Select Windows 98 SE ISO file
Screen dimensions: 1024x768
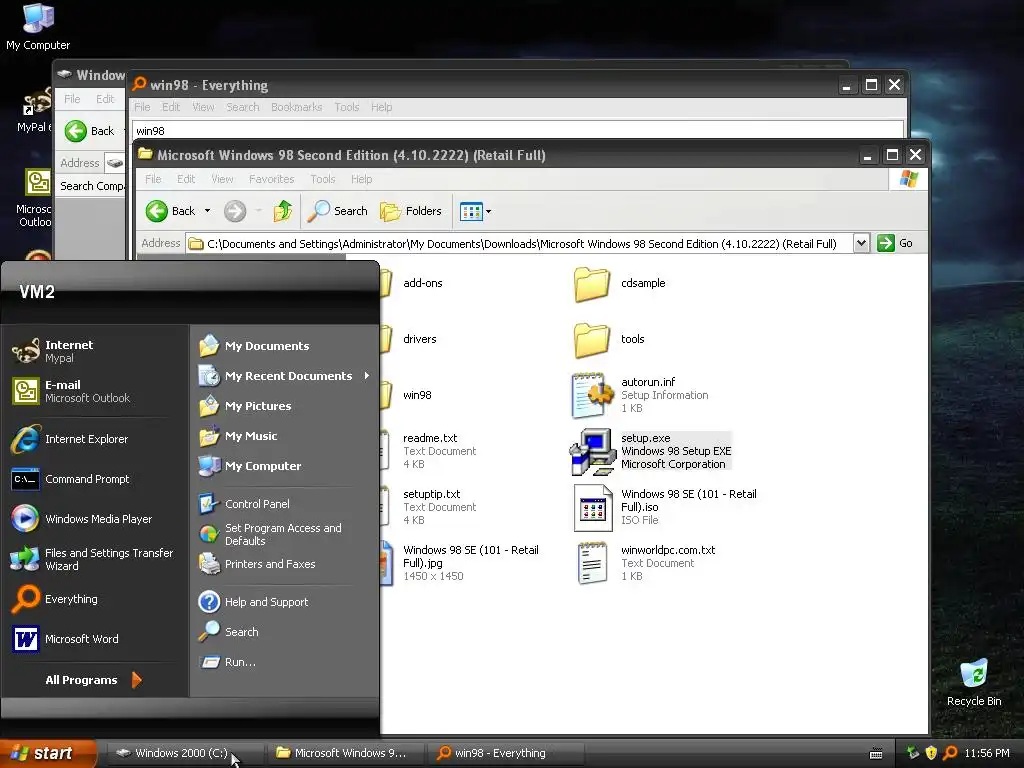666,507
